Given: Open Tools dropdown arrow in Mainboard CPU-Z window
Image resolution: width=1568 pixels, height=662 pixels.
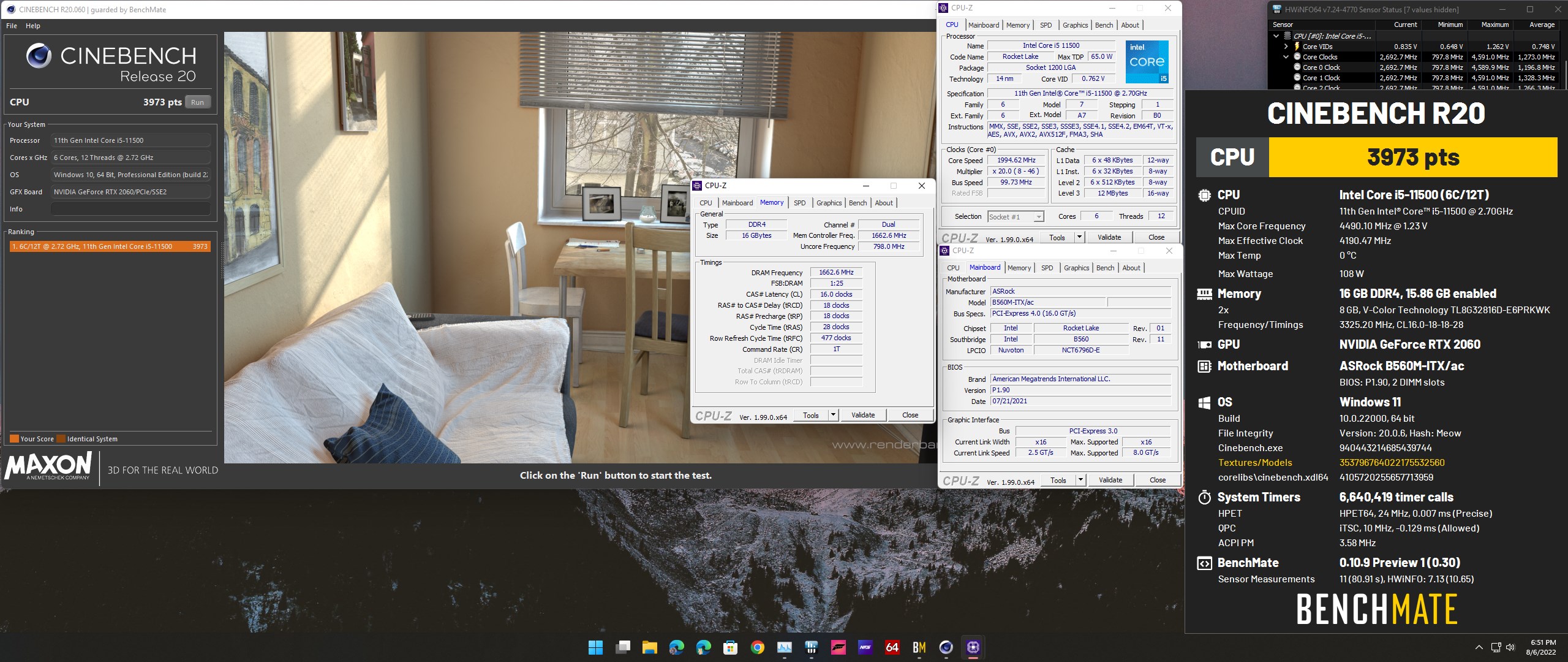Looking at the screenshot, I should (1080, 480).
